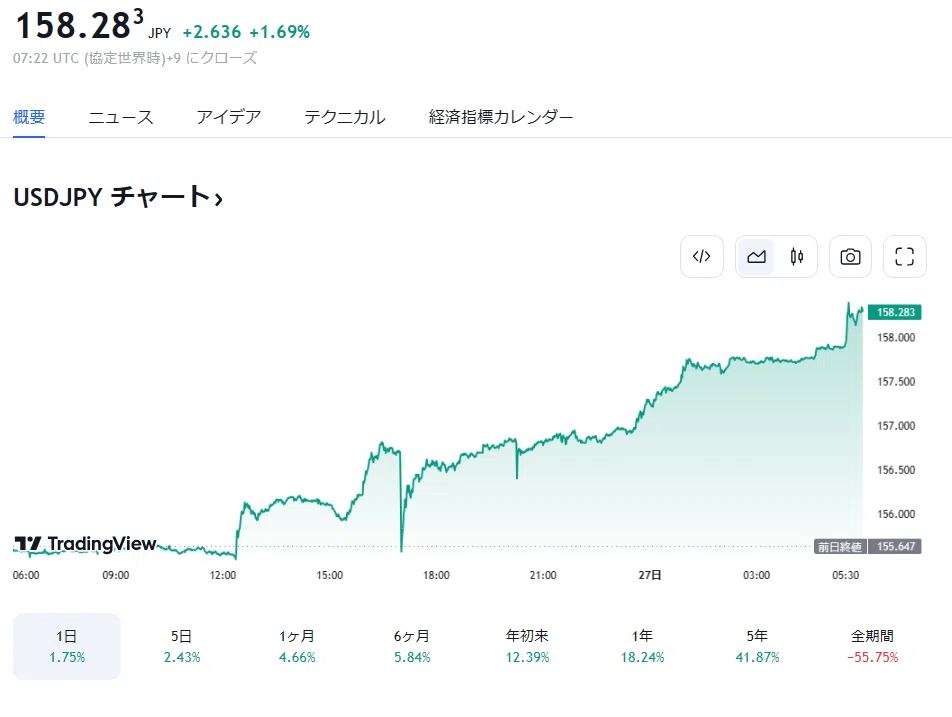Open chart in fullscreen mode
This screenshot has height=717, width=952.
click(905, 256)
